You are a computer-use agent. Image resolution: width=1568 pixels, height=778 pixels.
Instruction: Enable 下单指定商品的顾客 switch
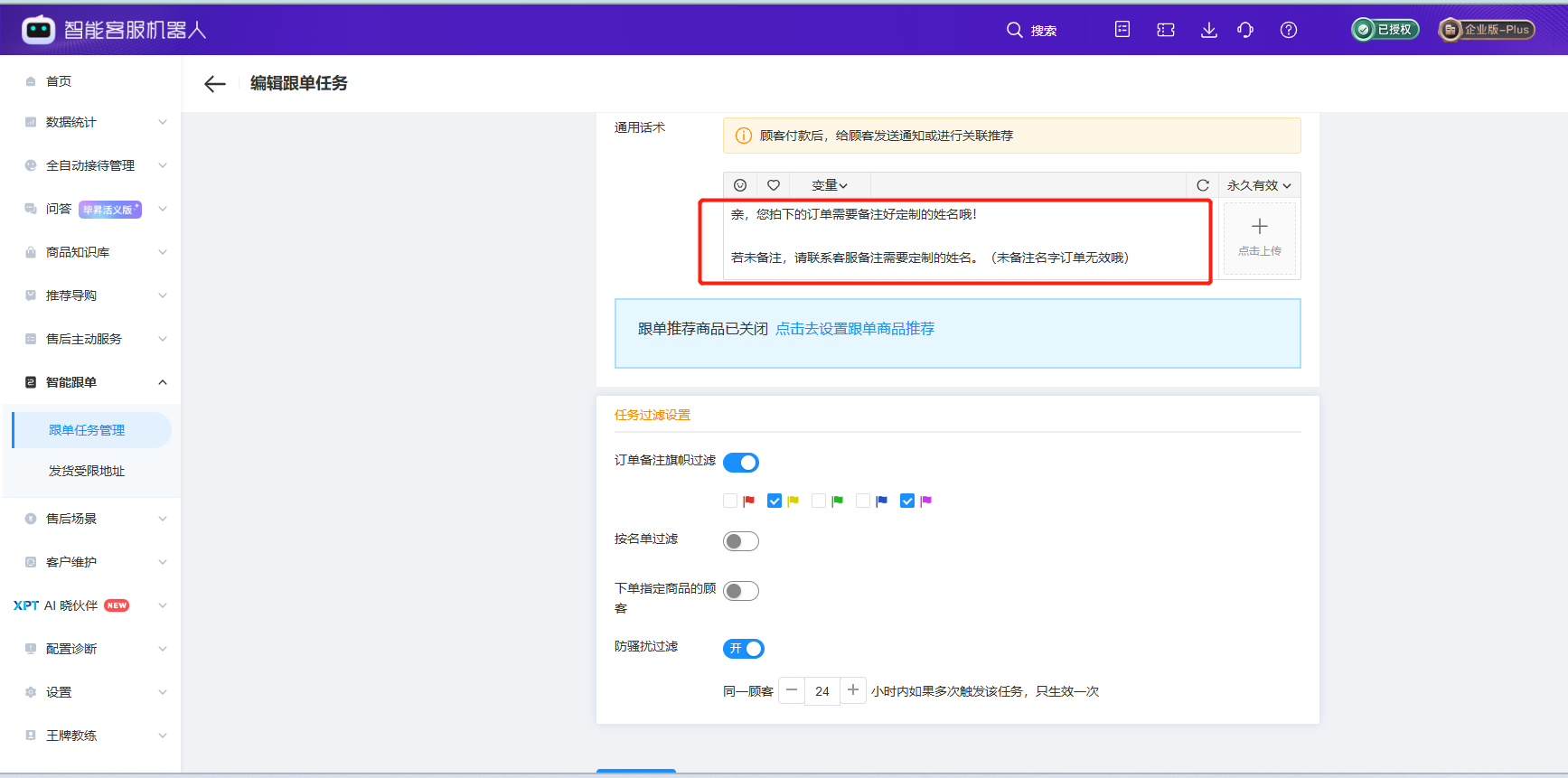pos(741,591)
